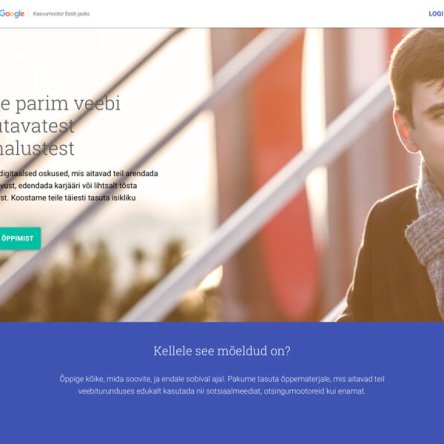Screen dimensions: 444x444
Task: Click the heading line ending 'alustest'
Action: pos(37,148)
